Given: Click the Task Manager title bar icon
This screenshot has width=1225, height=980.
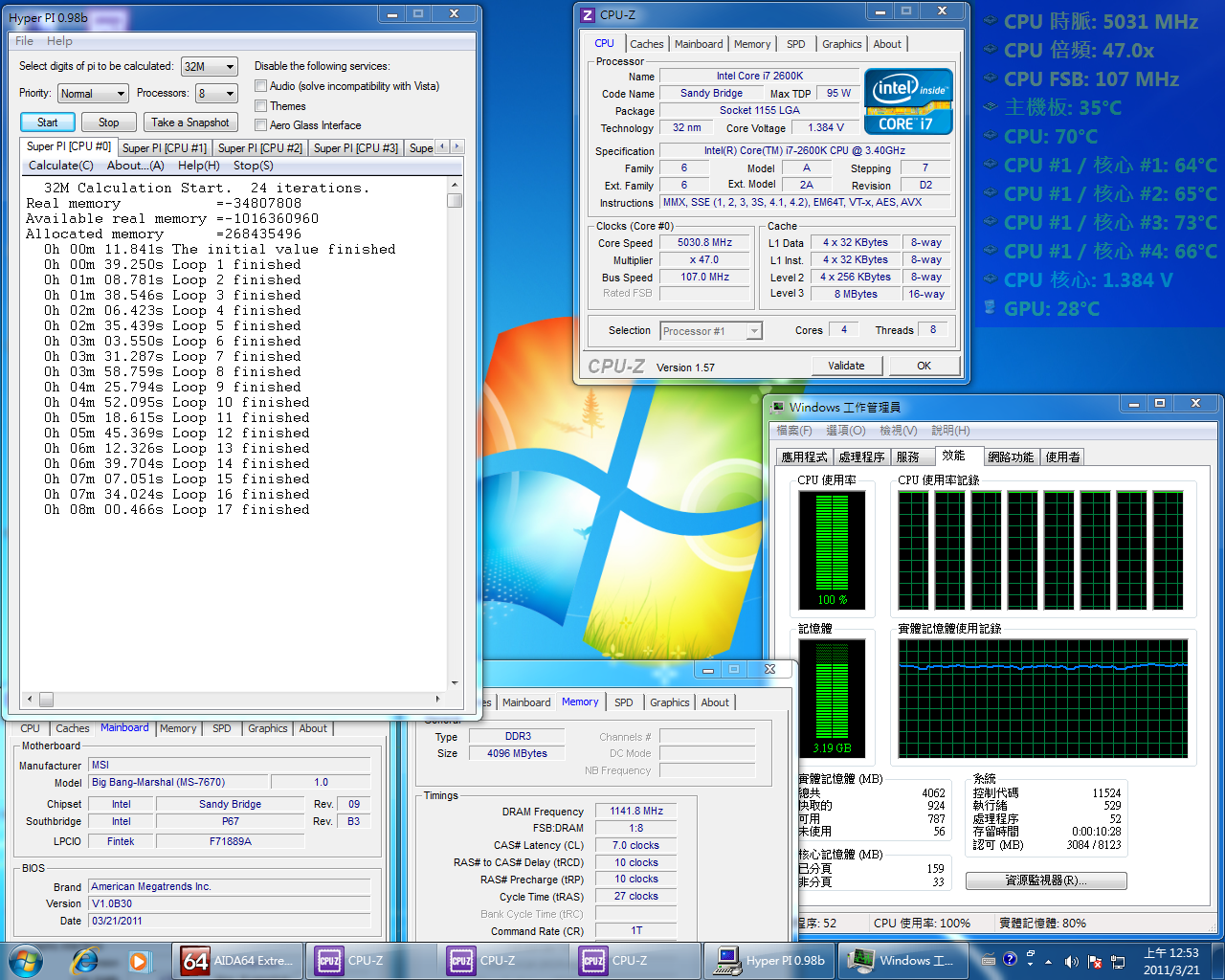Looking at the screenshot, I should click(x=777, y=408).
